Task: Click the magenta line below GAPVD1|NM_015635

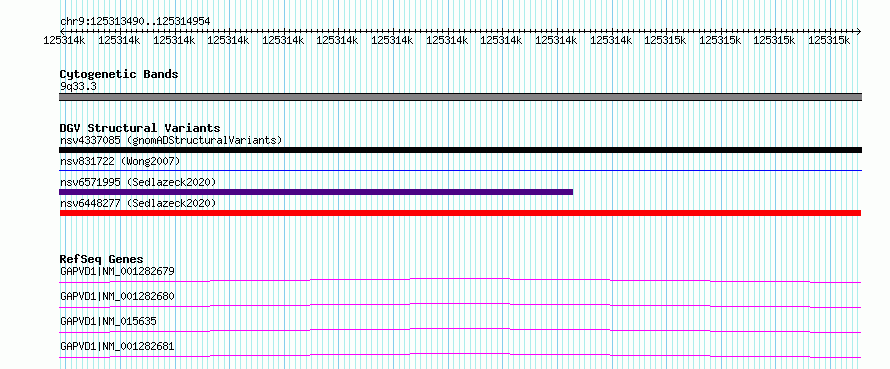Action: [x=460, y=330]
